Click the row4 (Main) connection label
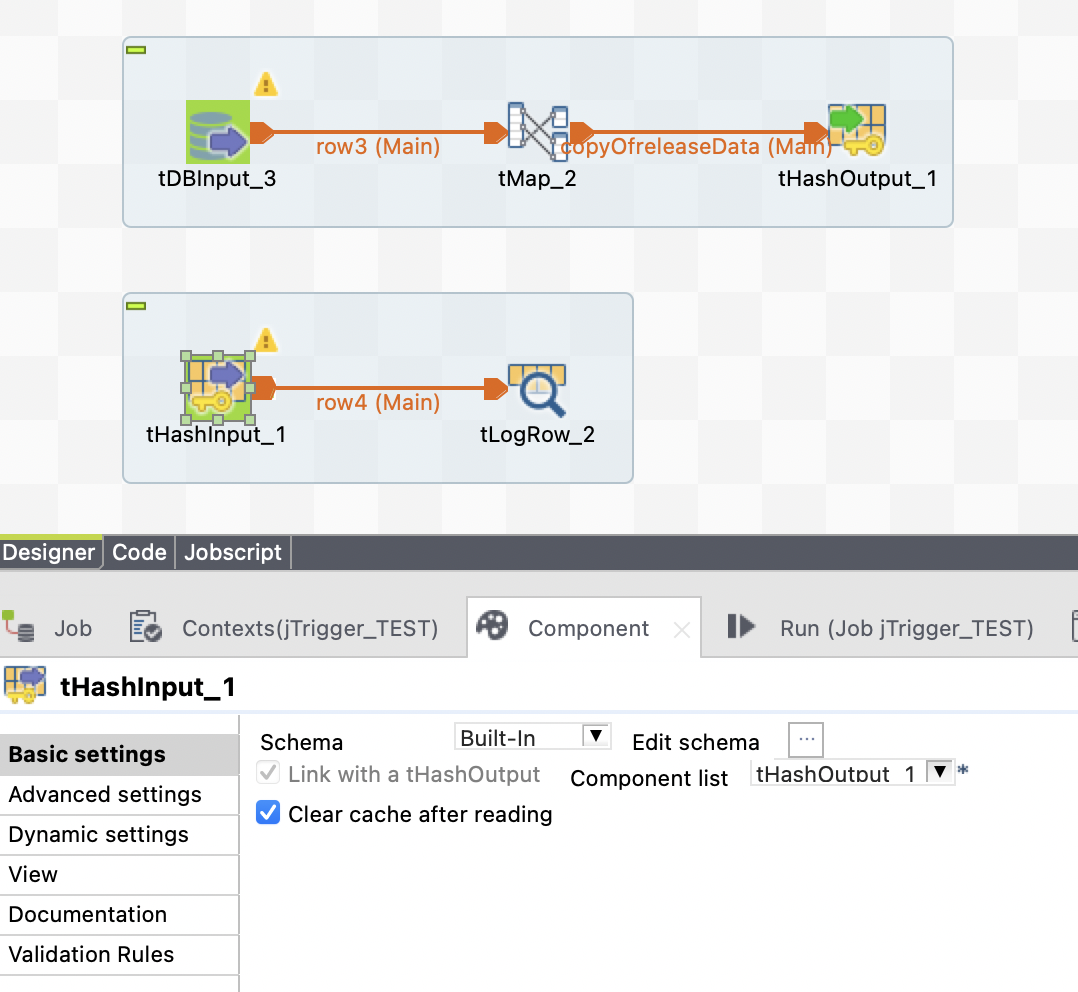Screen dimensions: 1078x992 [377, 404]
